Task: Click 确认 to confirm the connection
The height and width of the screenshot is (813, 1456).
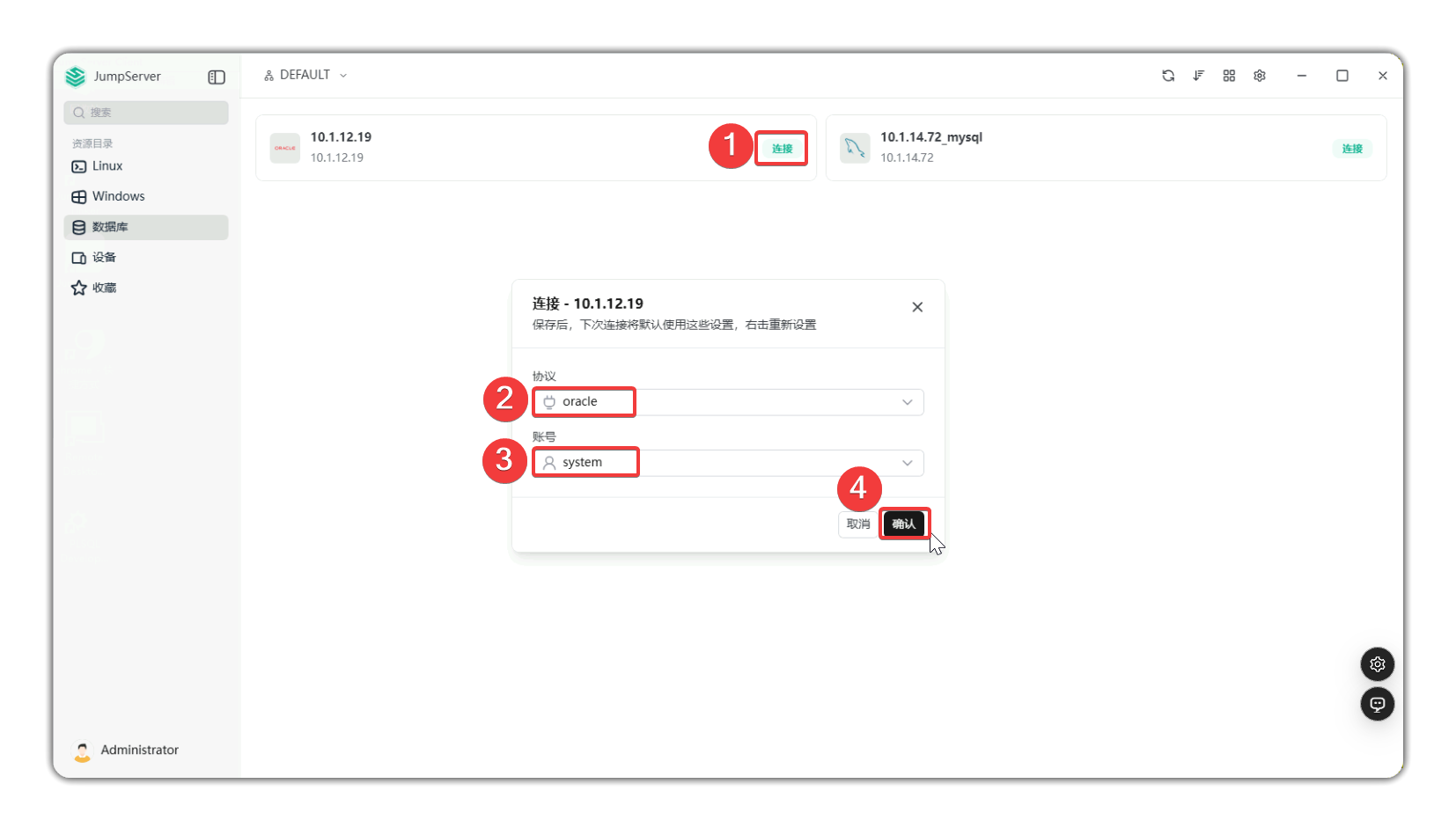Action: 904,524
